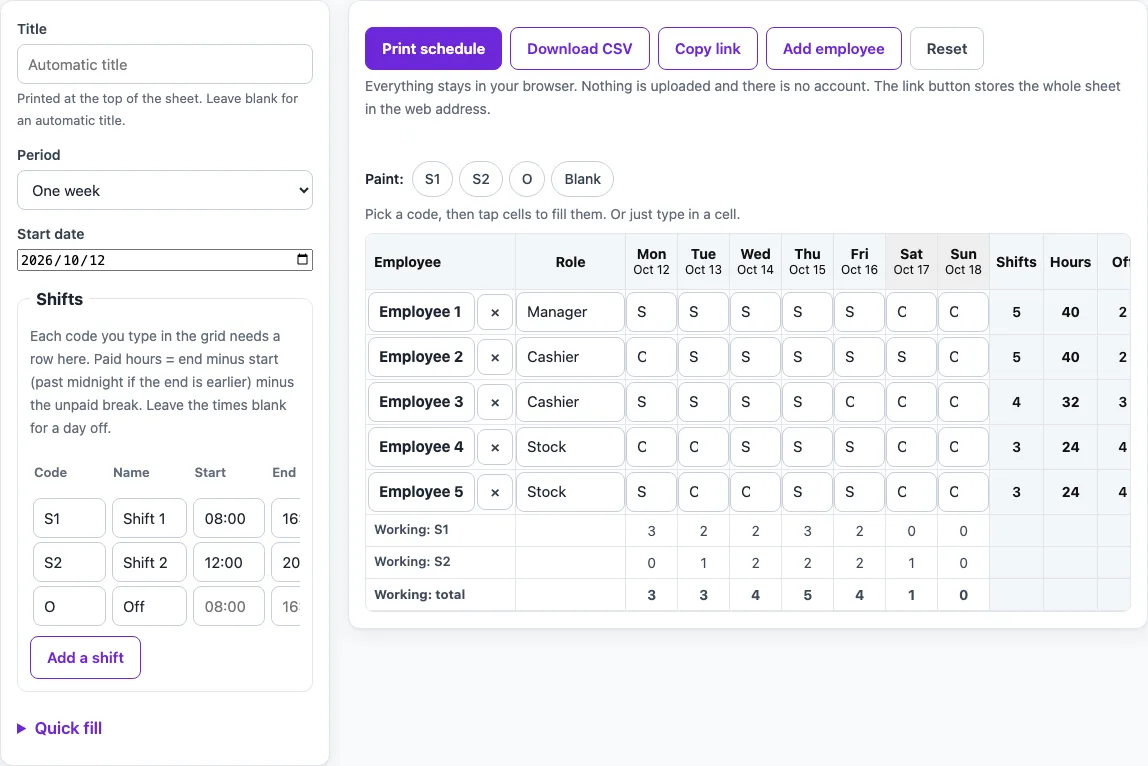Remove Employee 3 with its × button
Viewport: 1148px width, 766px height.
pos(495,402)
